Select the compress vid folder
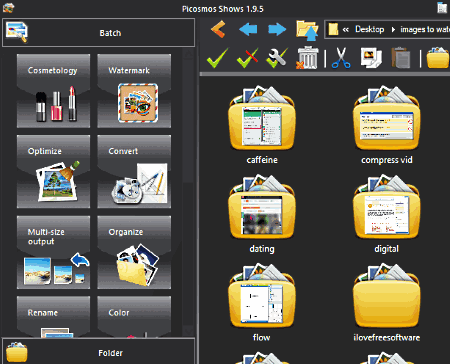Screen dimensions: 450x364 387,125
